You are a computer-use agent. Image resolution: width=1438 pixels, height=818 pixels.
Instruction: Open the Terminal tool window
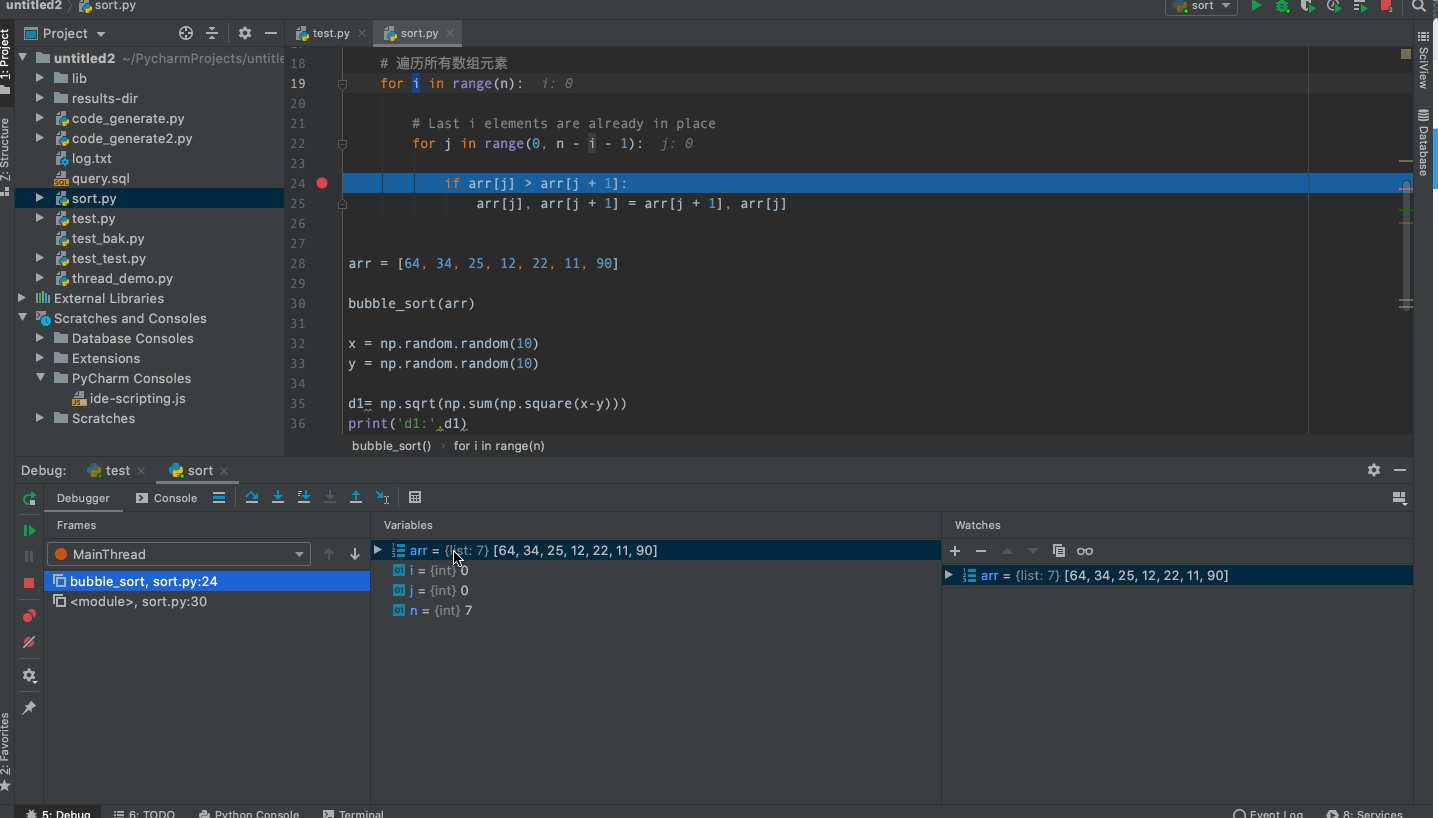tap(353, 813)
